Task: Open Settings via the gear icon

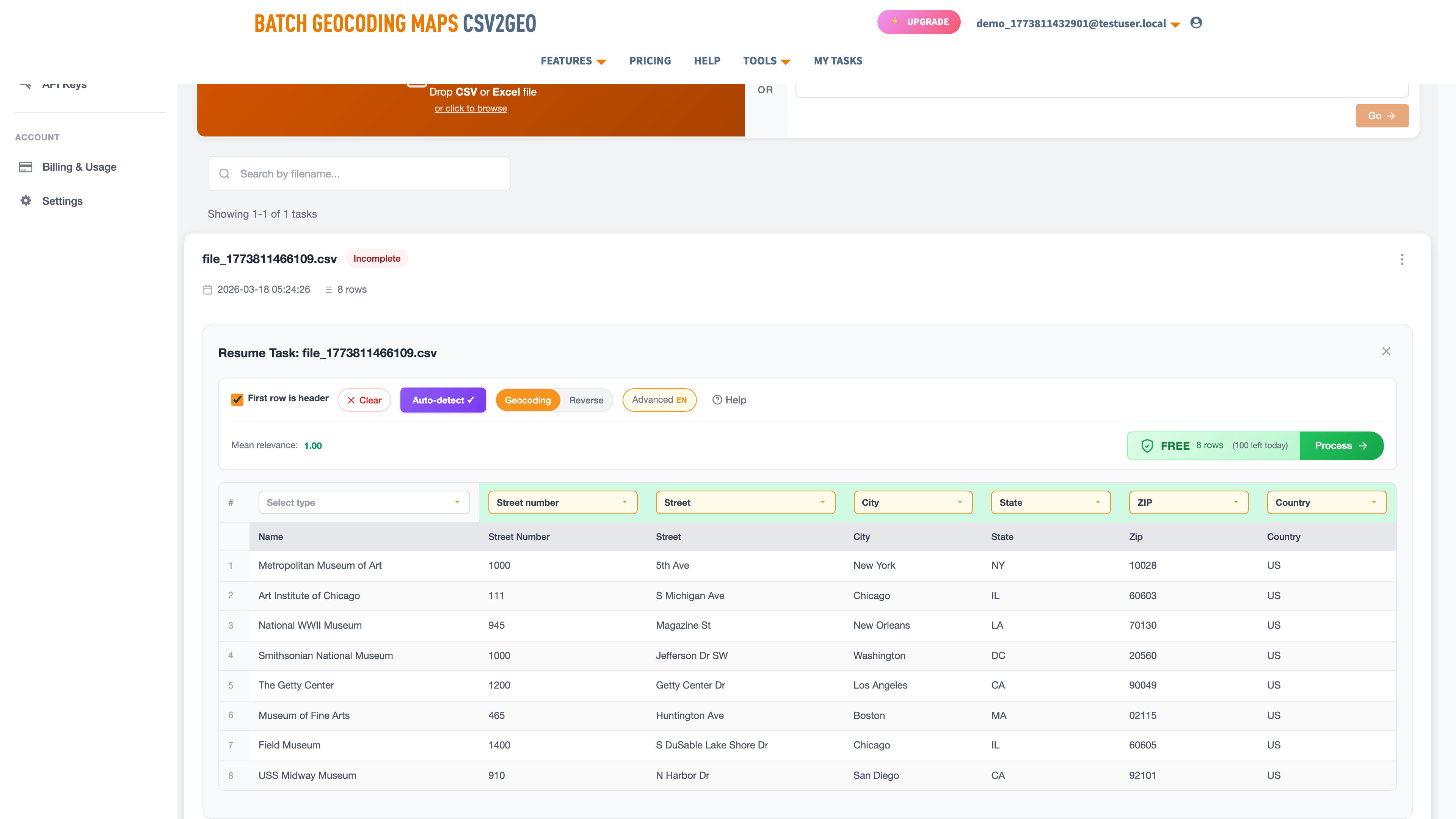Action: coord(25,201)
